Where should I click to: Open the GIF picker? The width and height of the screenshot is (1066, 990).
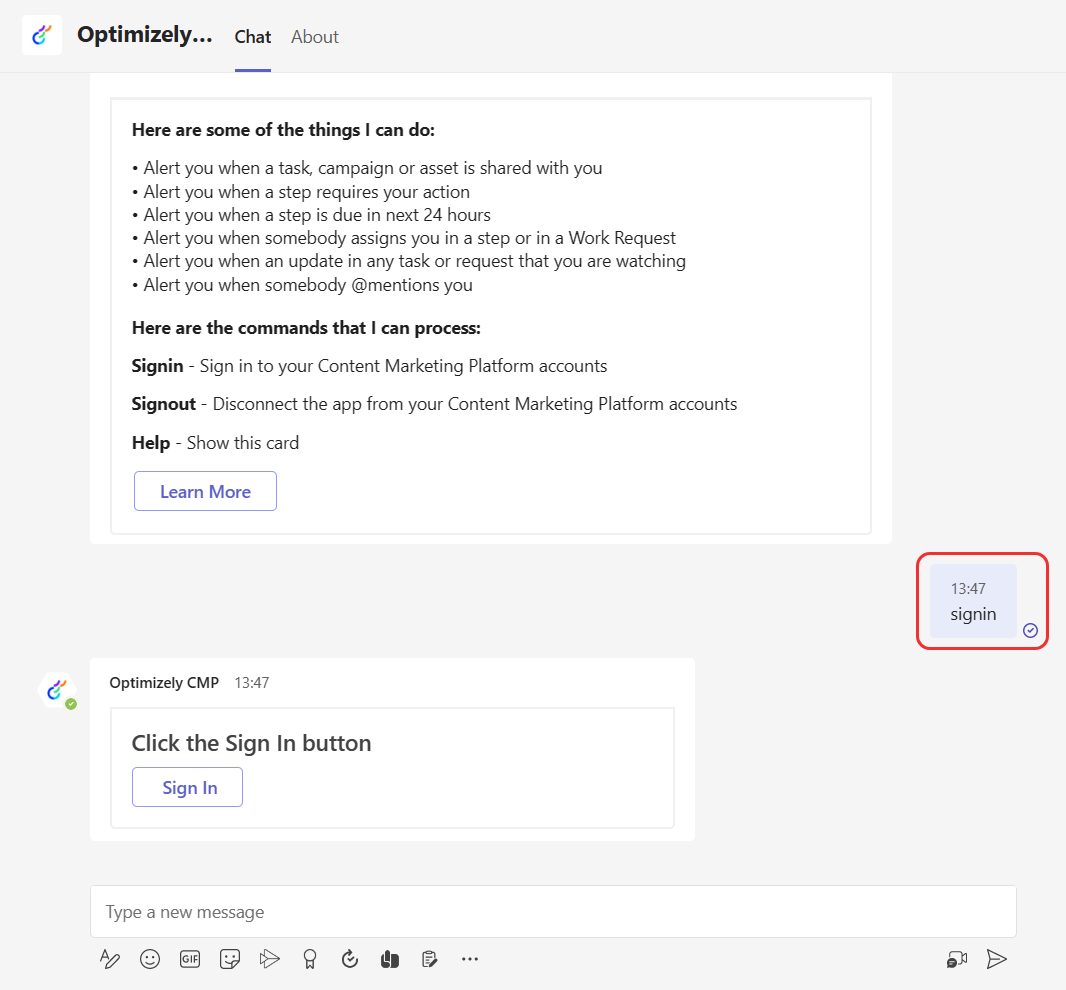(190, 959)
